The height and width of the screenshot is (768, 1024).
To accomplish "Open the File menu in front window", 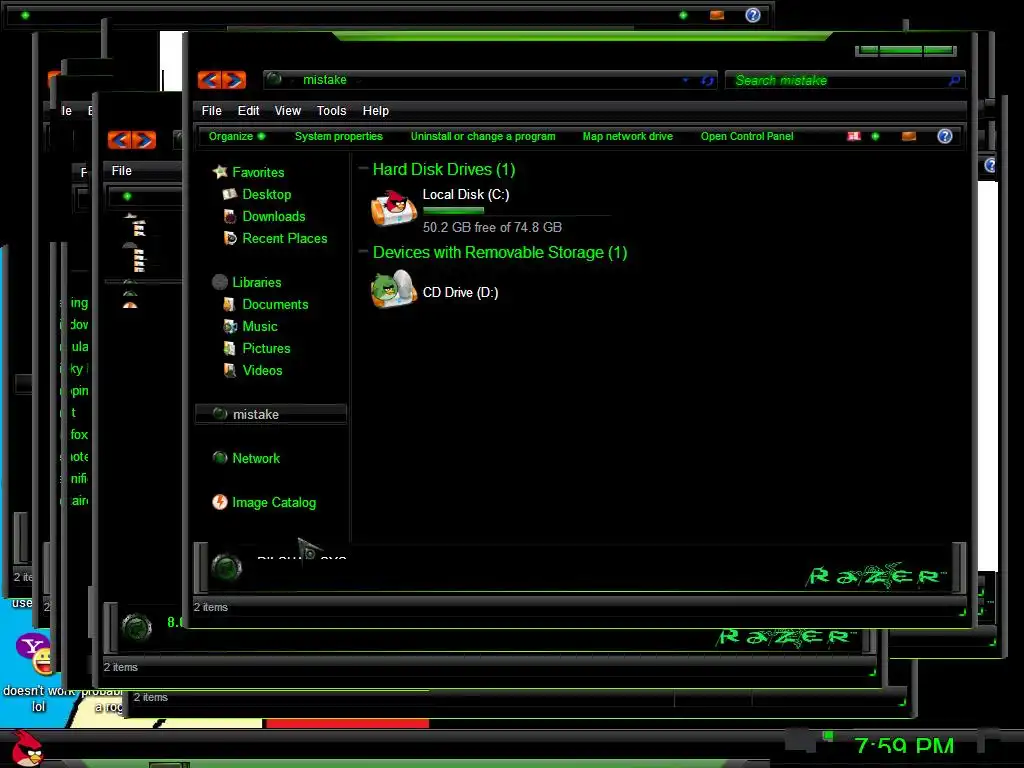I will tap(211, 110).
